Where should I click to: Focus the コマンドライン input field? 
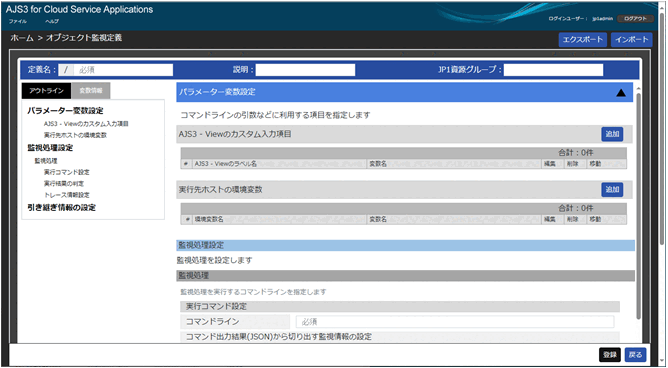point(455,322)
